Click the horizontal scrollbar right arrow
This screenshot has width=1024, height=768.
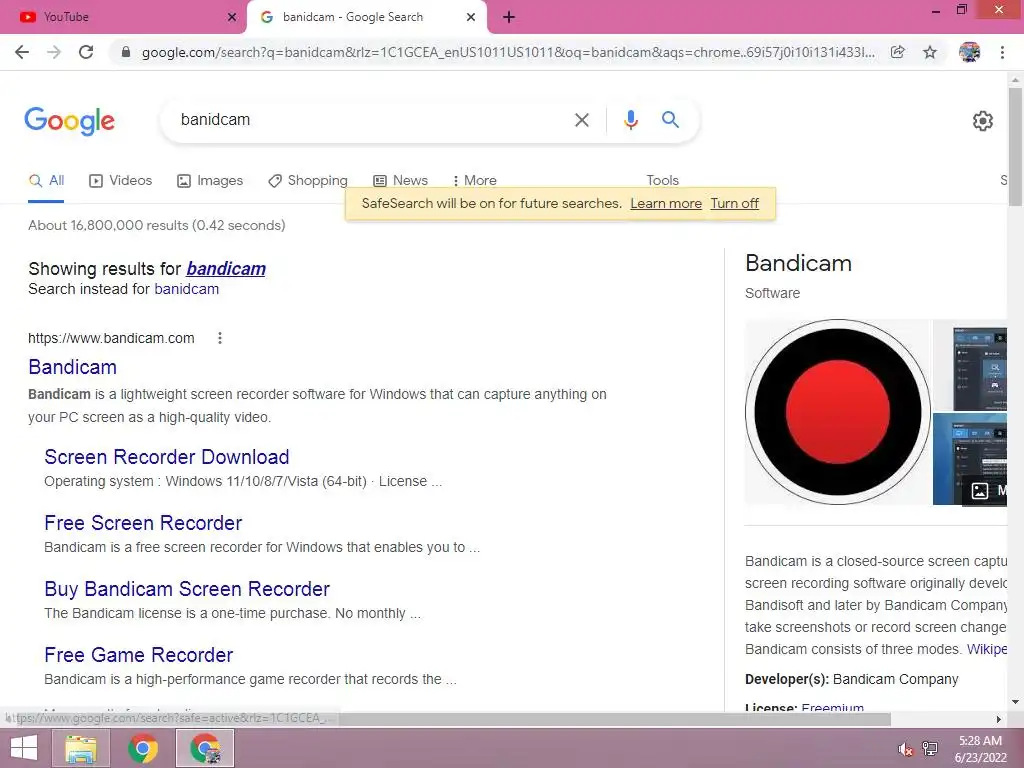pos(999,719)
